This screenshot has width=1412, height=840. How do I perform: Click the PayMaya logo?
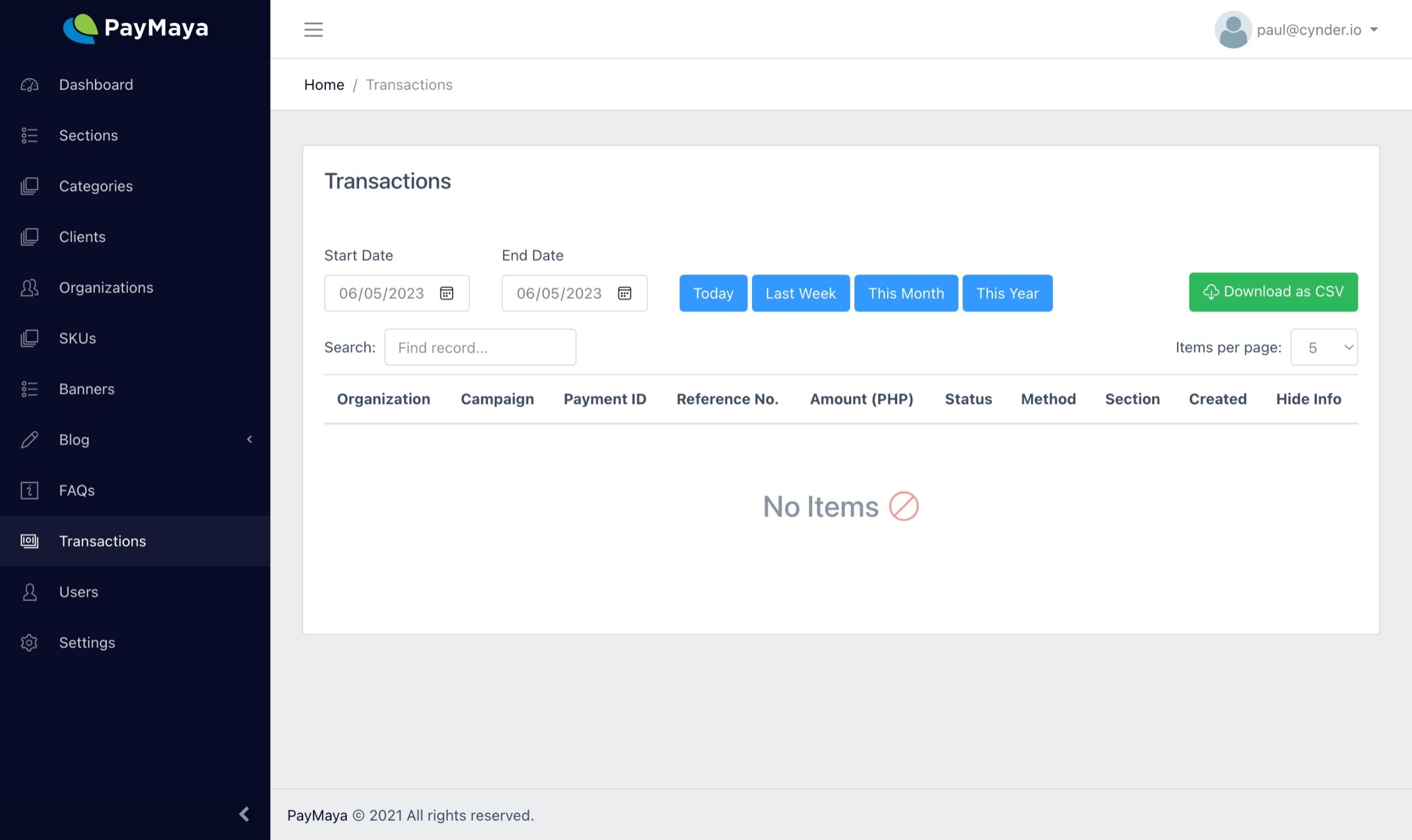pyautogui.click(x=135, y=29)
